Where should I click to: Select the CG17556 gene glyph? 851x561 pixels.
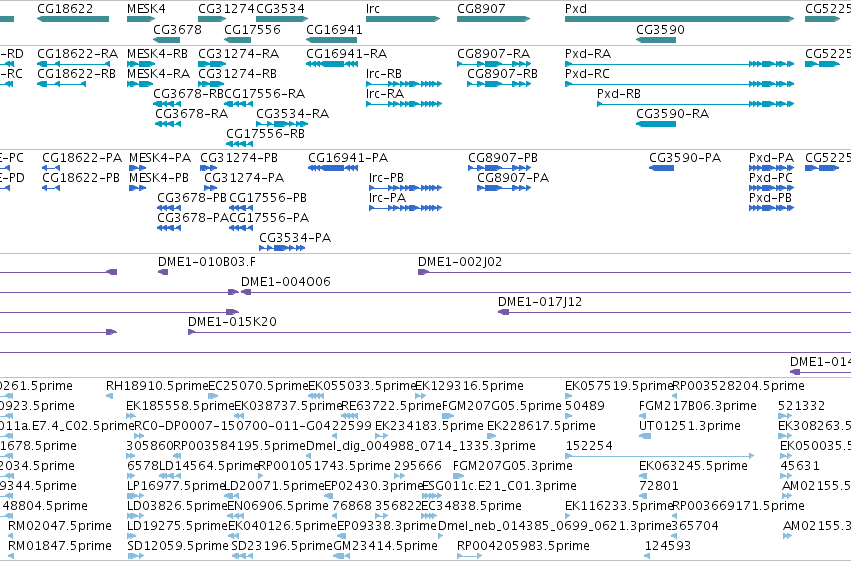[x=238, y=40]
